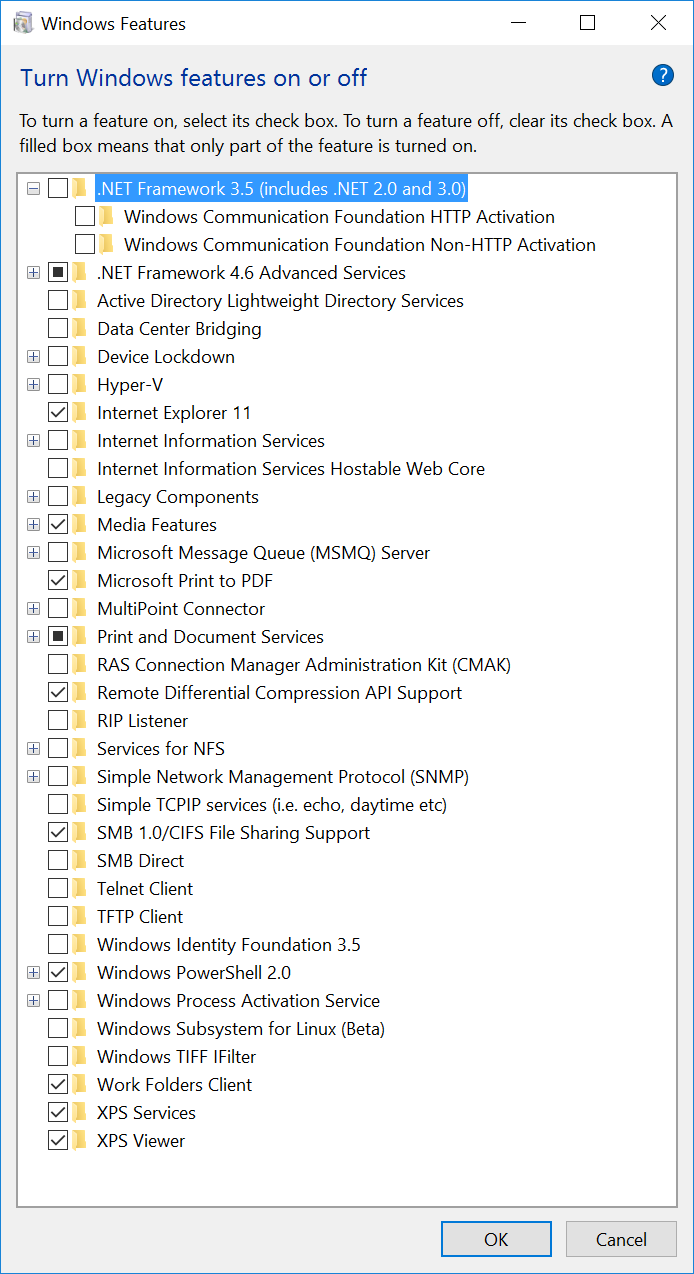Image resolution: width=694 pixels, height=1274 pixels.
Task: Select the Microsoft Print to PDF item
Action: 184,581
